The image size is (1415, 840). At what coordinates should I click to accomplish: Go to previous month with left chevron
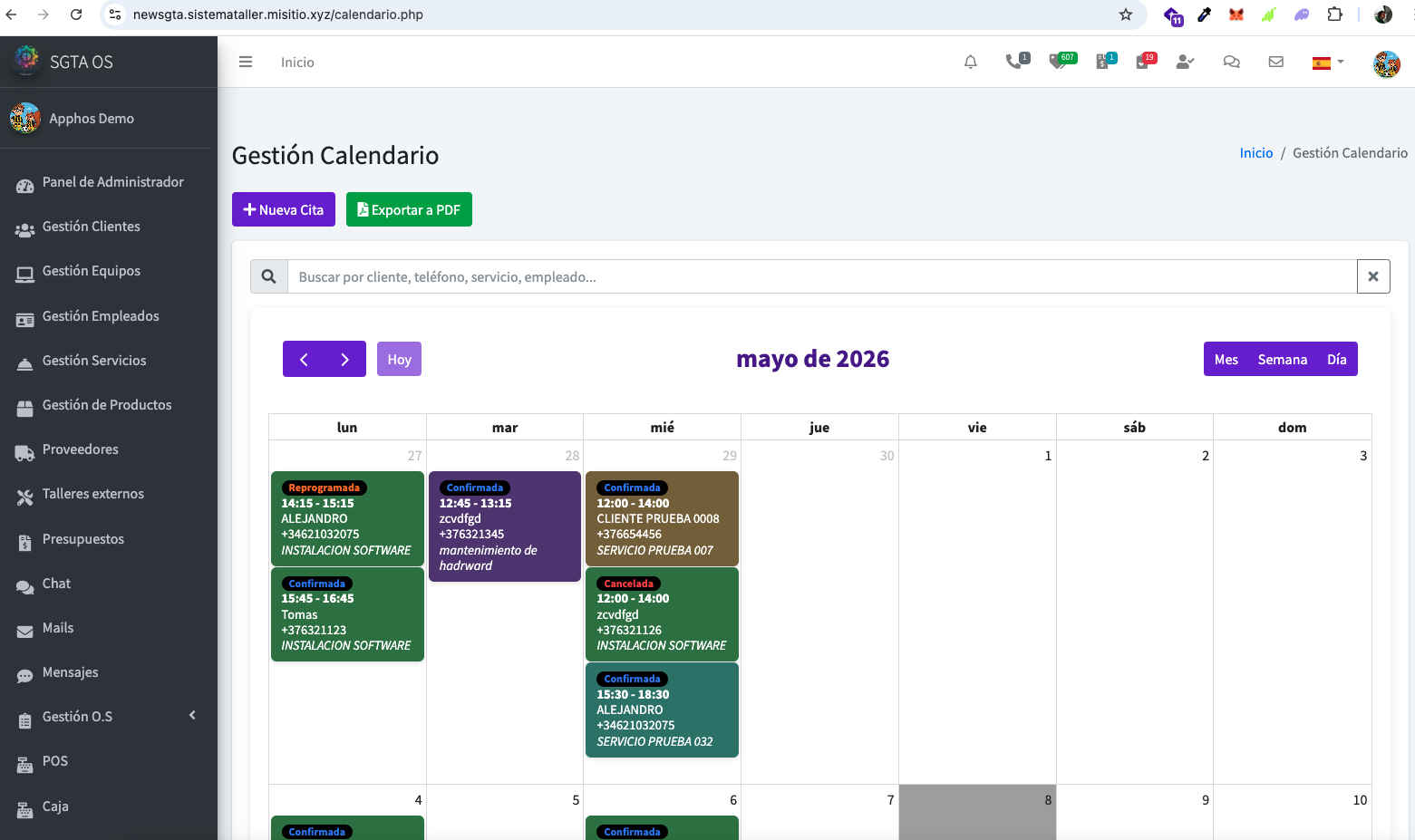coord(304,359)
